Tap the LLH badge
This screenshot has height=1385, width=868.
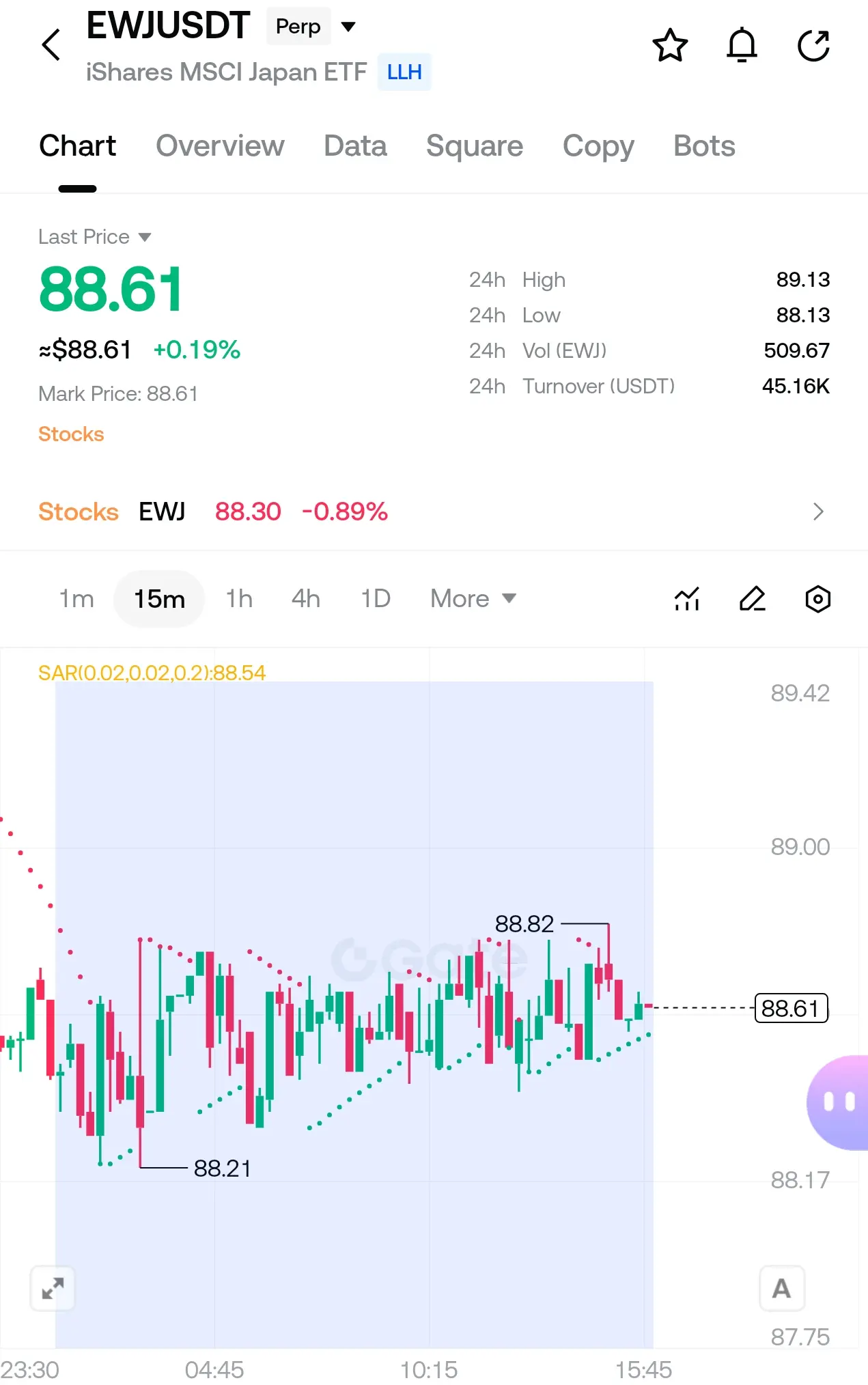tap(404, 72)
